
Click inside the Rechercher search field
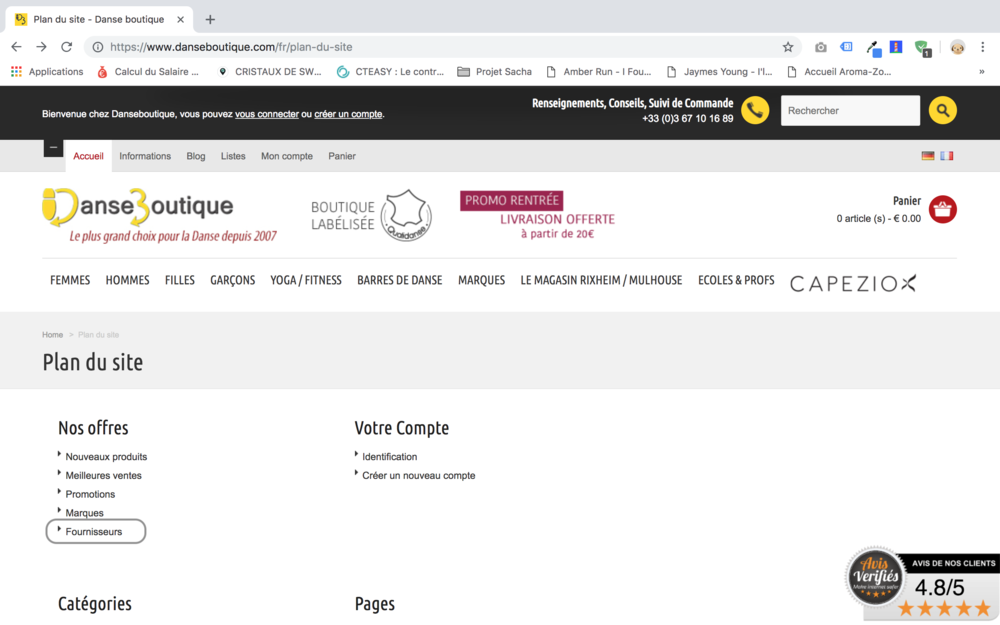(x=850, y=110)
